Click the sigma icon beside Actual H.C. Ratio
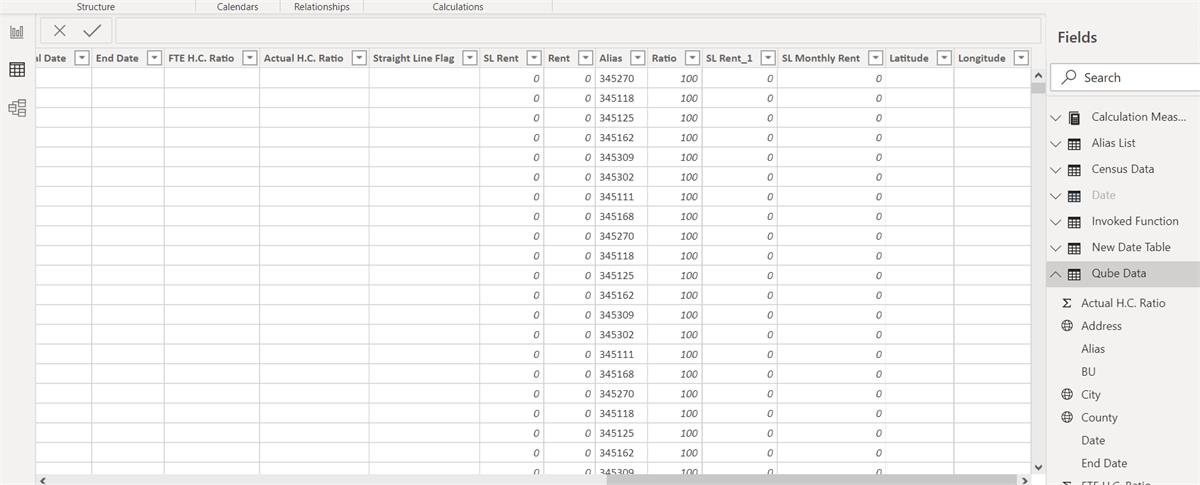 click(1067, 303)
